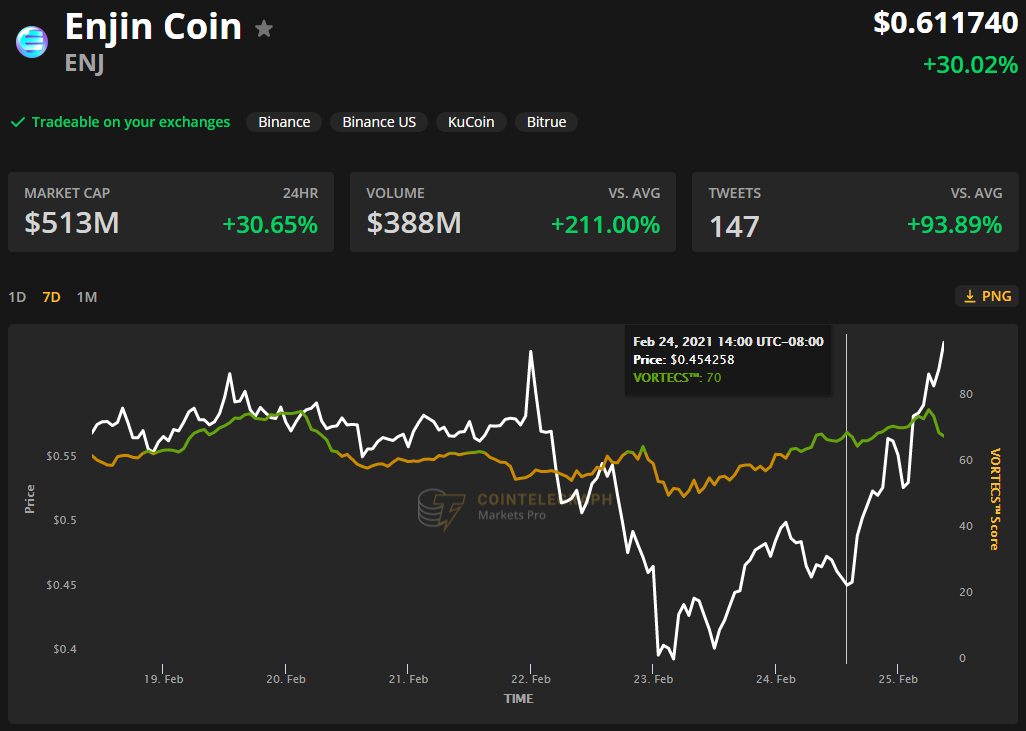Click the 20. Feb date tick

(285, 679)
